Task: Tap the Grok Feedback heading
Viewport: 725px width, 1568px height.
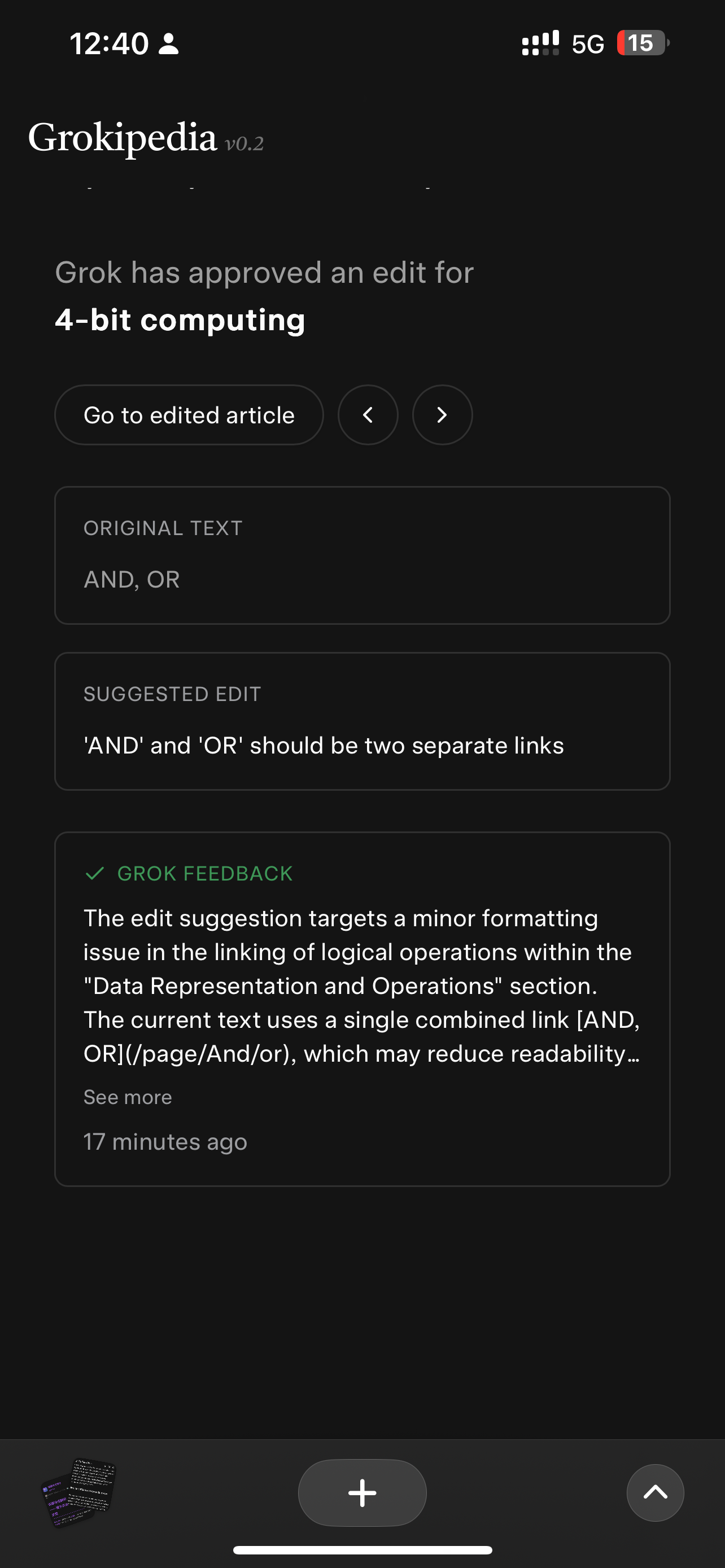Action: tap(204, 874)
